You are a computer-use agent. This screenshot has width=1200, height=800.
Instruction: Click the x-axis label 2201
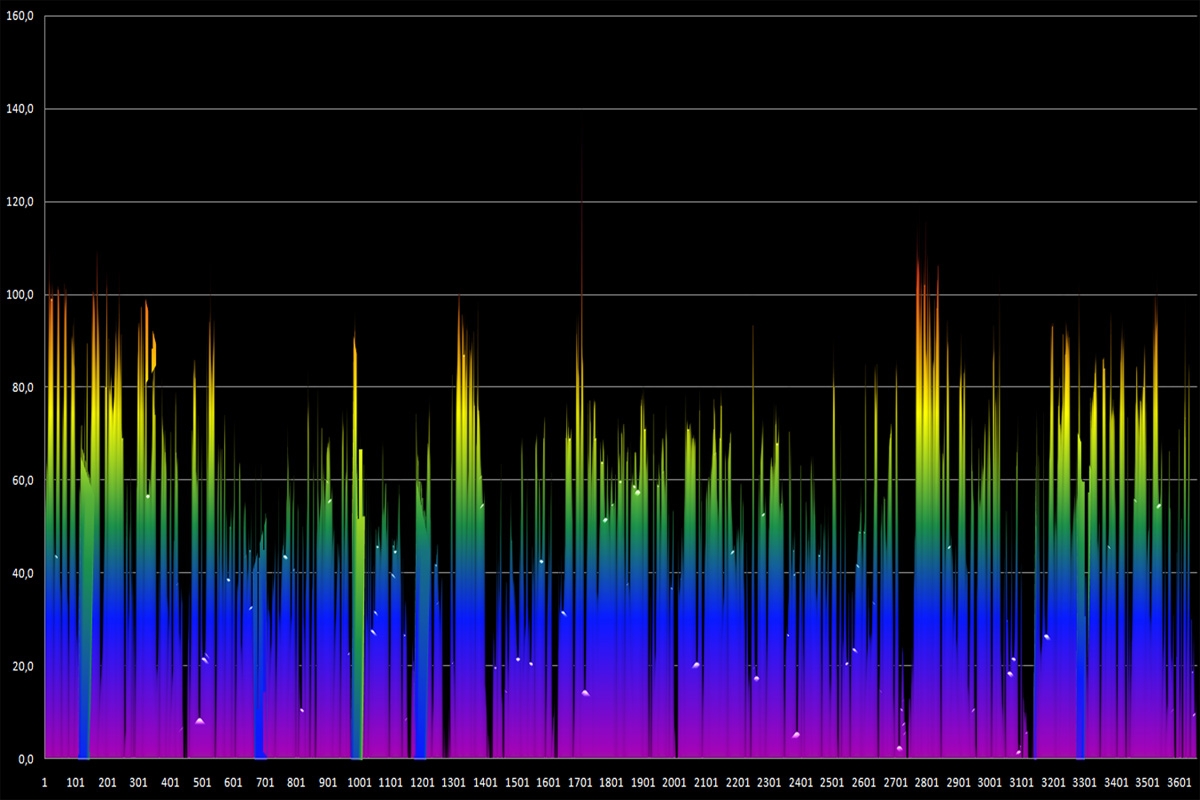[x=738, y=783]
